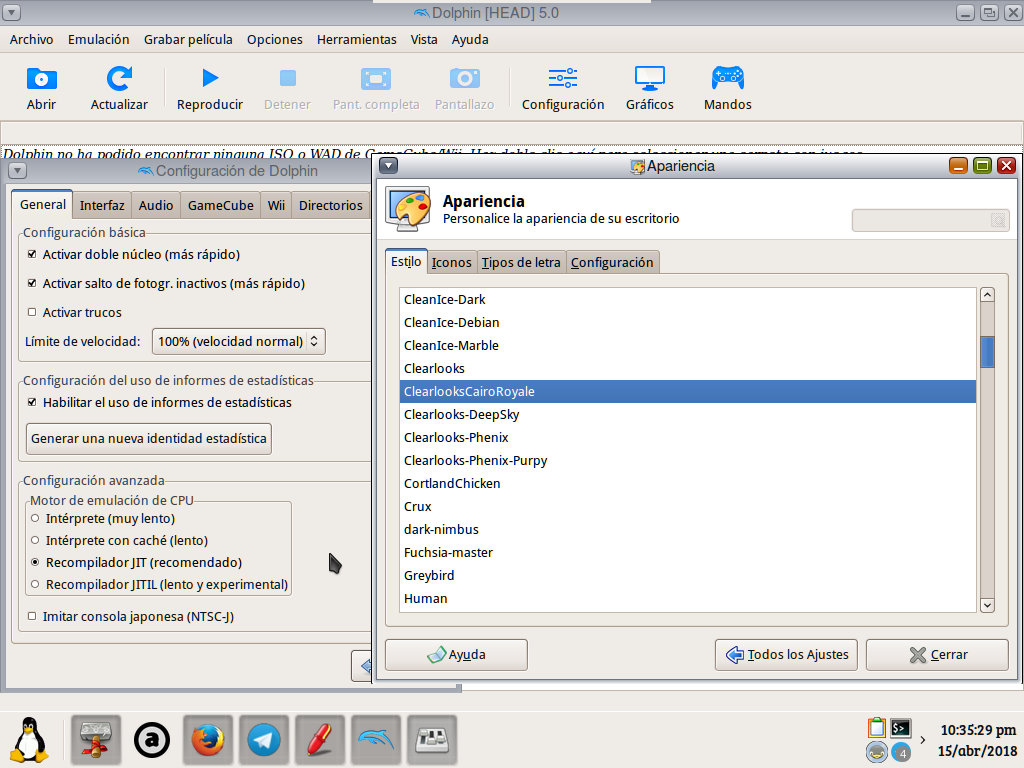Viewport: 1024px width, 768px height.
Task: Switch to the Tipos de letra tab
Action: 521,263
